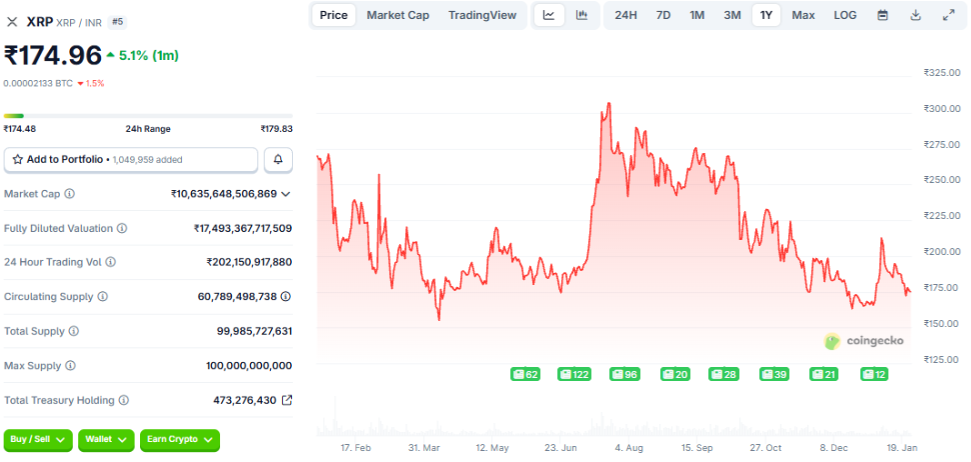Open news marker labeled 21
Image resolution: width=971 pixels, height=462 pixels.
(824, 374)
